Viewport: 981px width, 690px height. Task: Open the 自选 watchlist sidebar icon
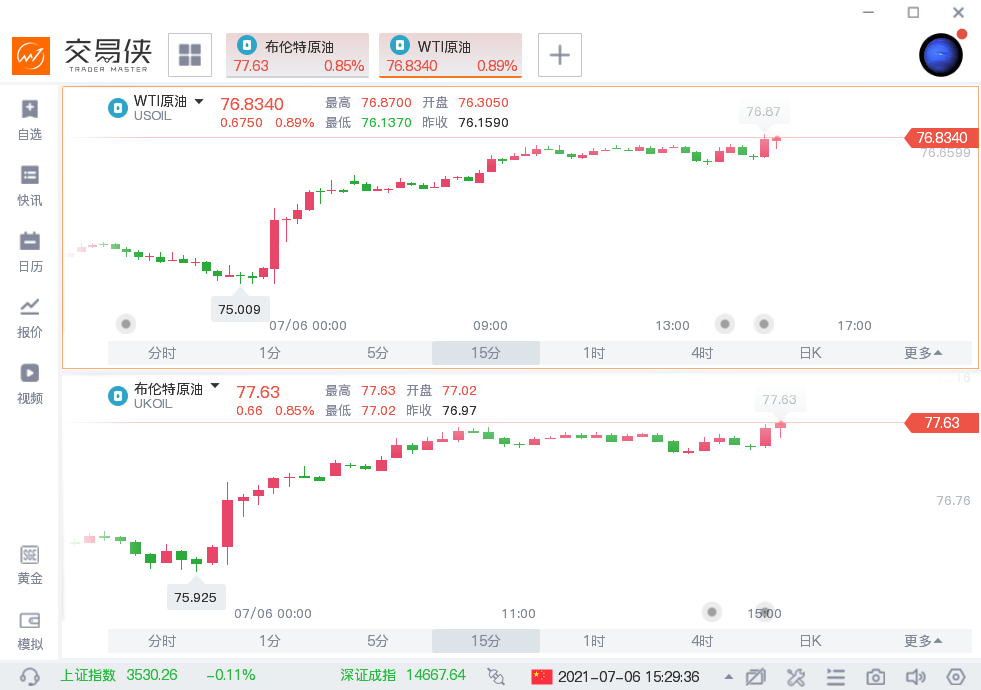pyautogui.click(x=29, y=119)
